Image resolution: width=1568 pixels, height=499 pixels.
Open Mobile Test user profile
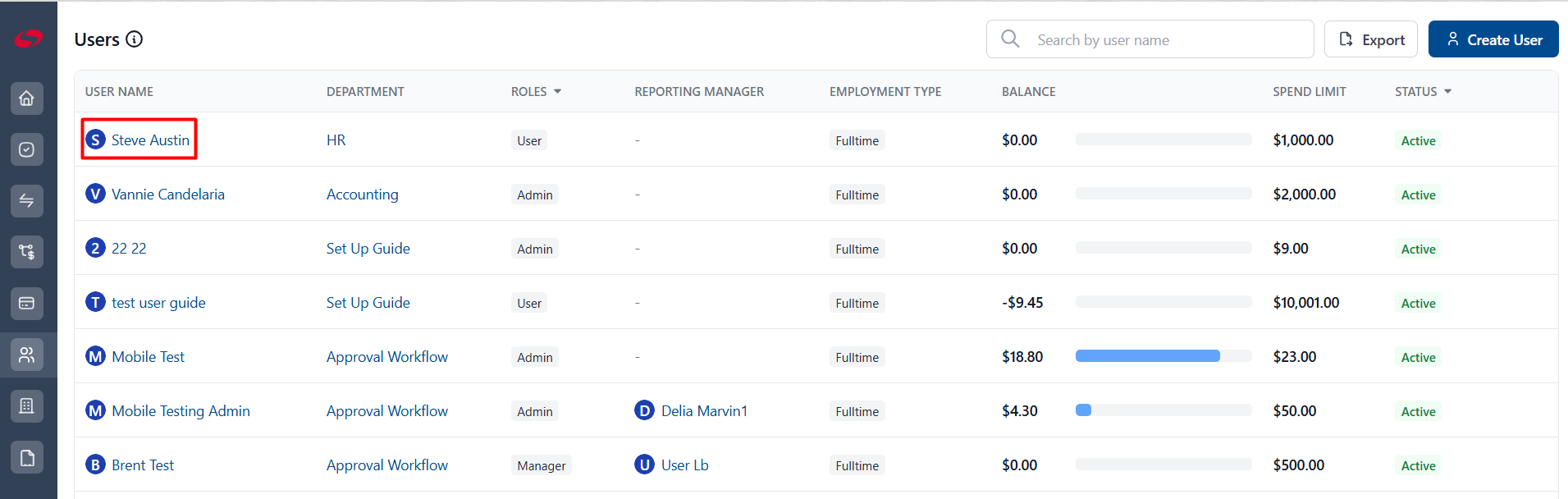click(148, 357)
